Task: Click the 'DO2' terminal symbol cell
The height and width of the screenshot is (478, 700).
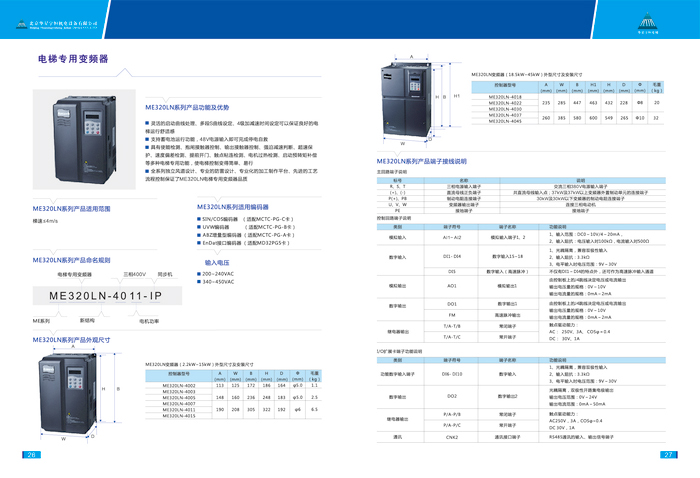Action: (452, 396)
